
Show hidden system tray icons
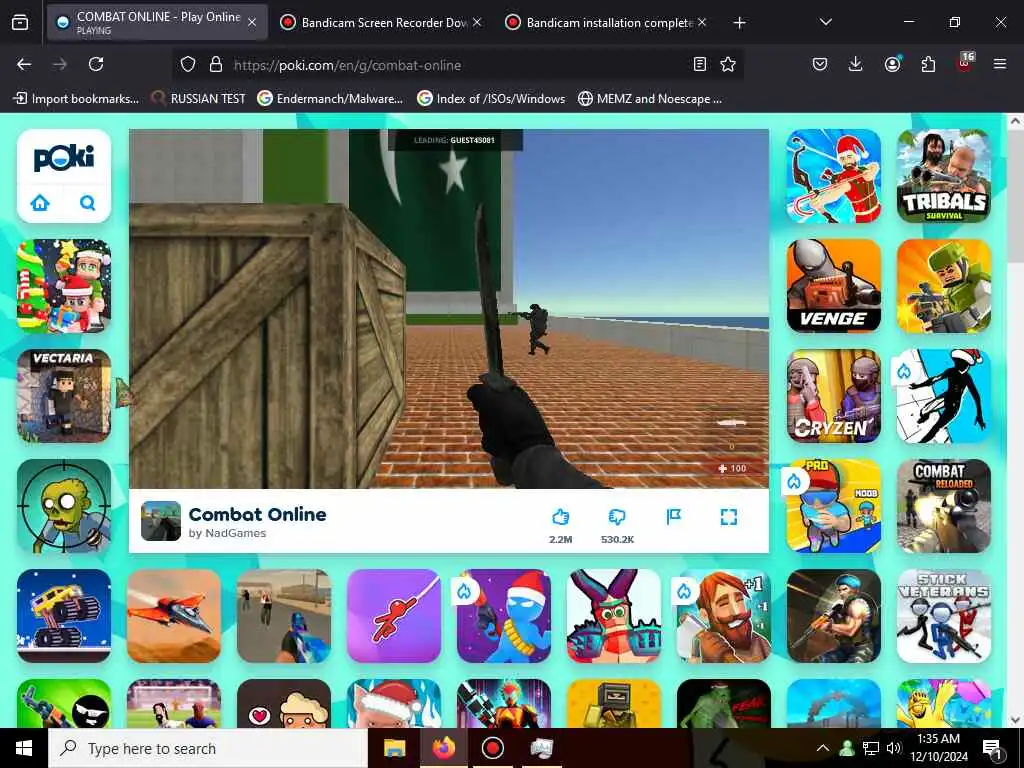coord(822,748)
